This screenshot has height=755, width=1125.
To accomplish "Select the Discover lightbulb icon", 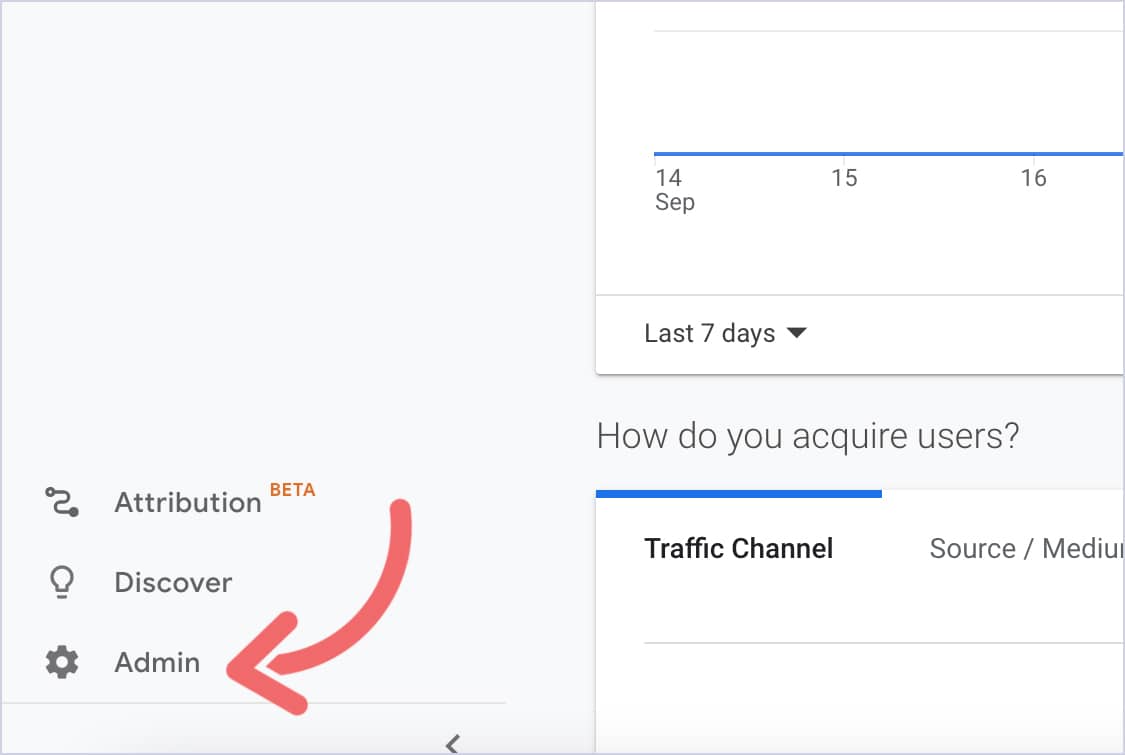I will coord(61,581).
